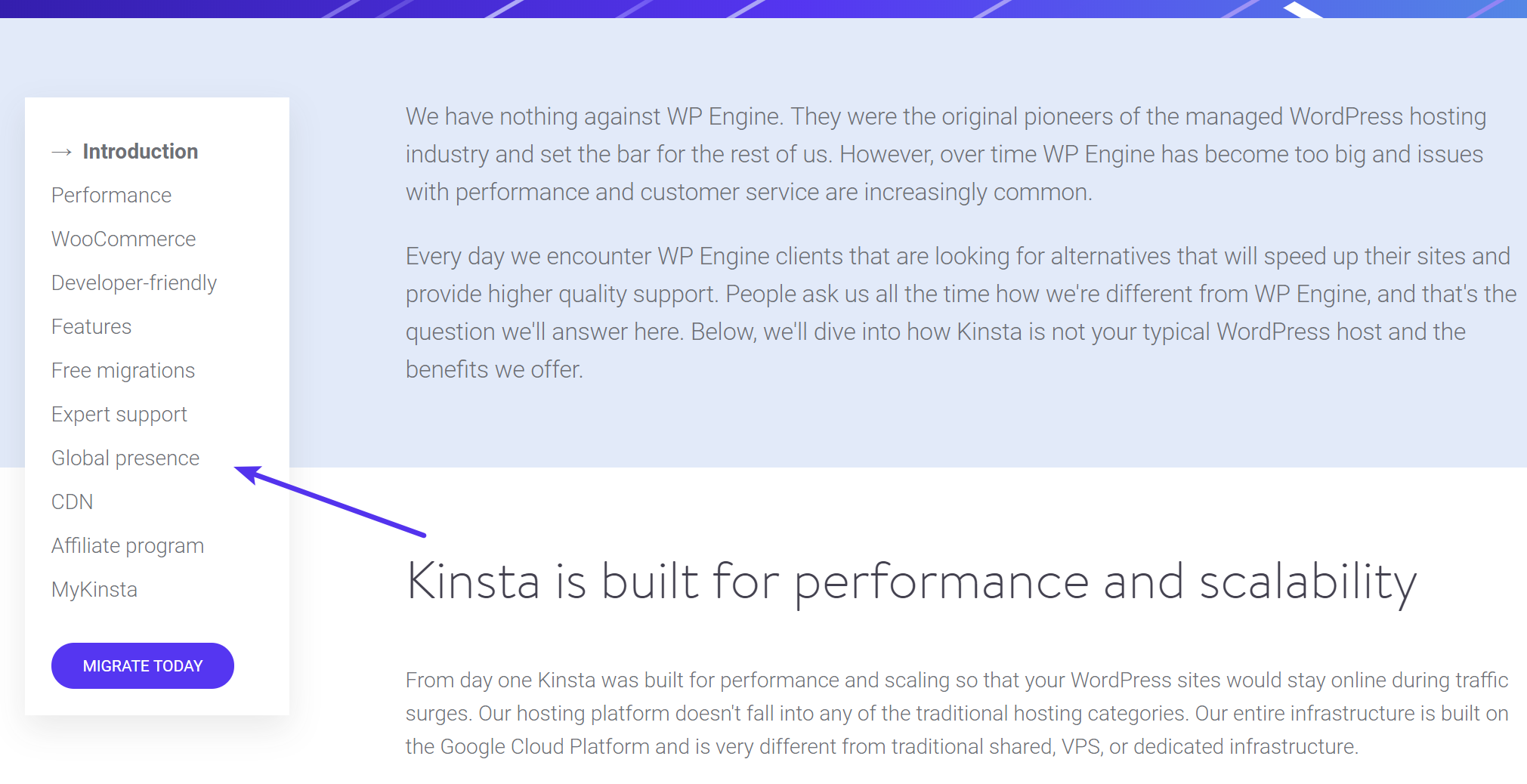This screenshot has width=1527, height=784.
Task: Select the MyKinsta sidebar entry
Action: click(94, 589)
